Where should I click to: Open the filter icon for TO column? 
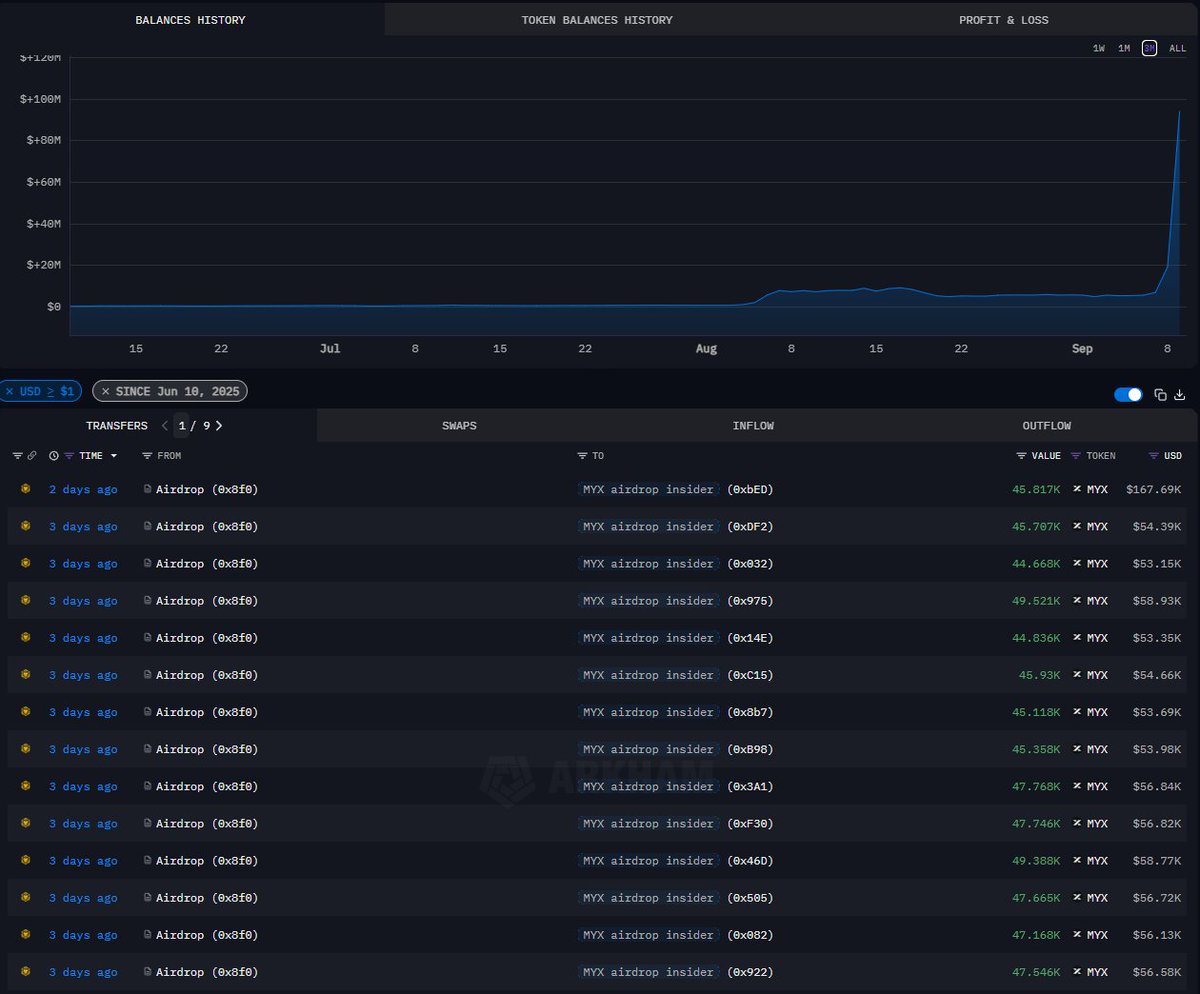(582, 456)
